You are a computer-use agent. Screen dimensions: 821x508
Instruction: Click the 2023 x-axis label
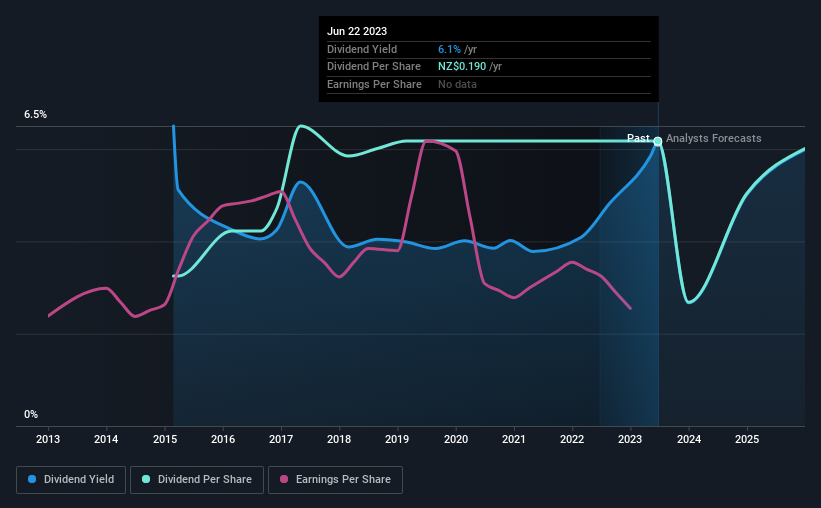coord(630,439)
